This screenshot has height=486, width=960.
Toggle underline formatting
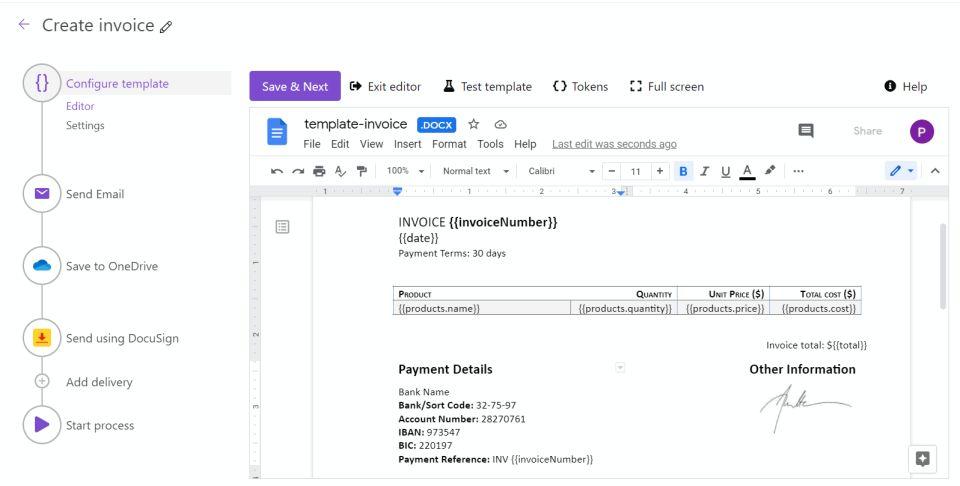click(725, 171)
